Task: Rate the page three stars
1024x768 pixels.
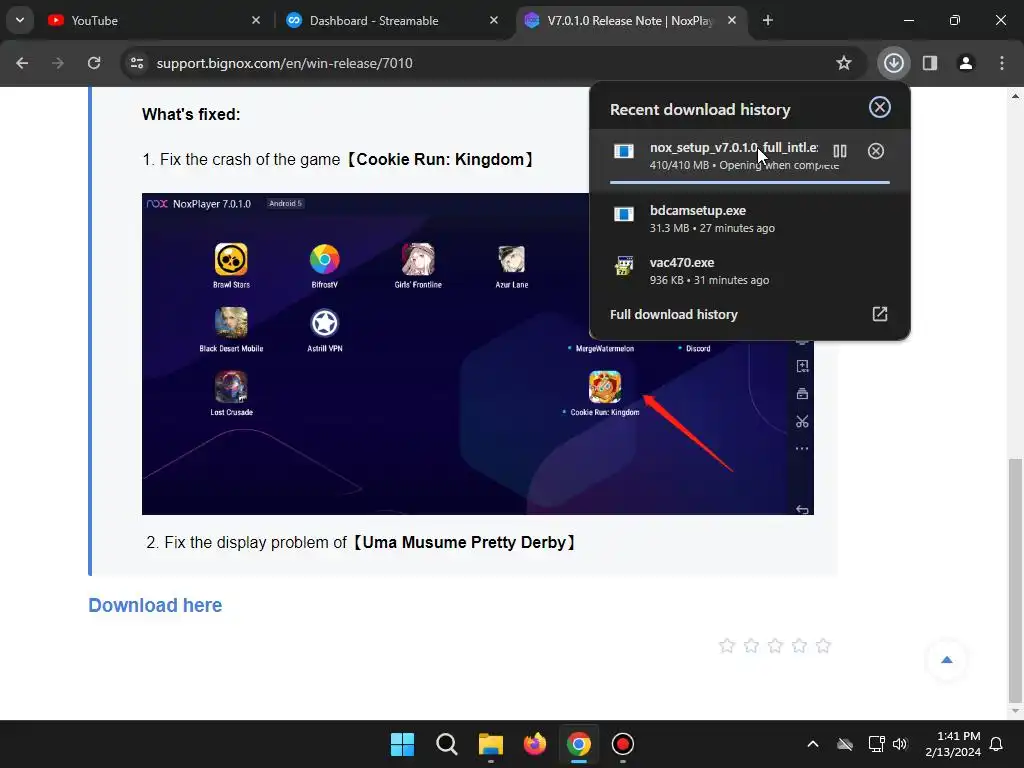Action: (775, 646)
